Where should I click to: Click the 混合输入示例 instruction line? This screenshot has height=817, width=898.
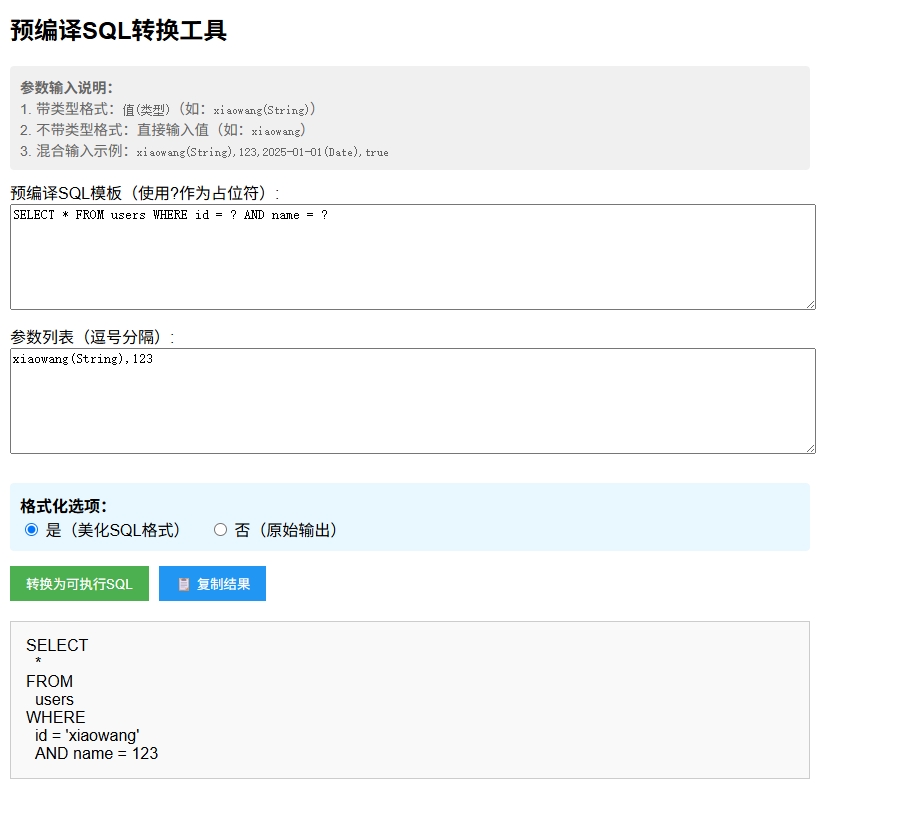pos(204,152)
